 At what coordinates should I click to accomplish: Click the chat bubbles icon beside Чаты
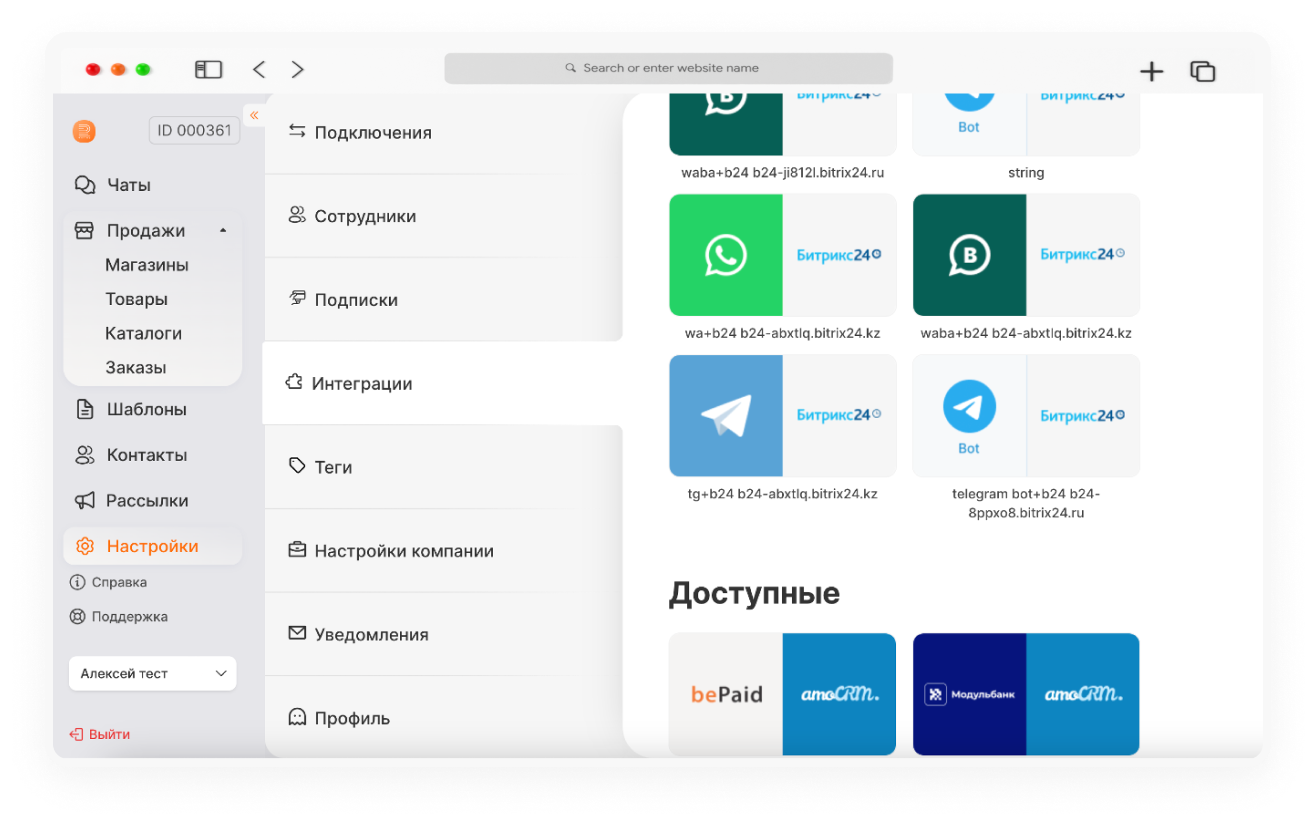(85, 185)
